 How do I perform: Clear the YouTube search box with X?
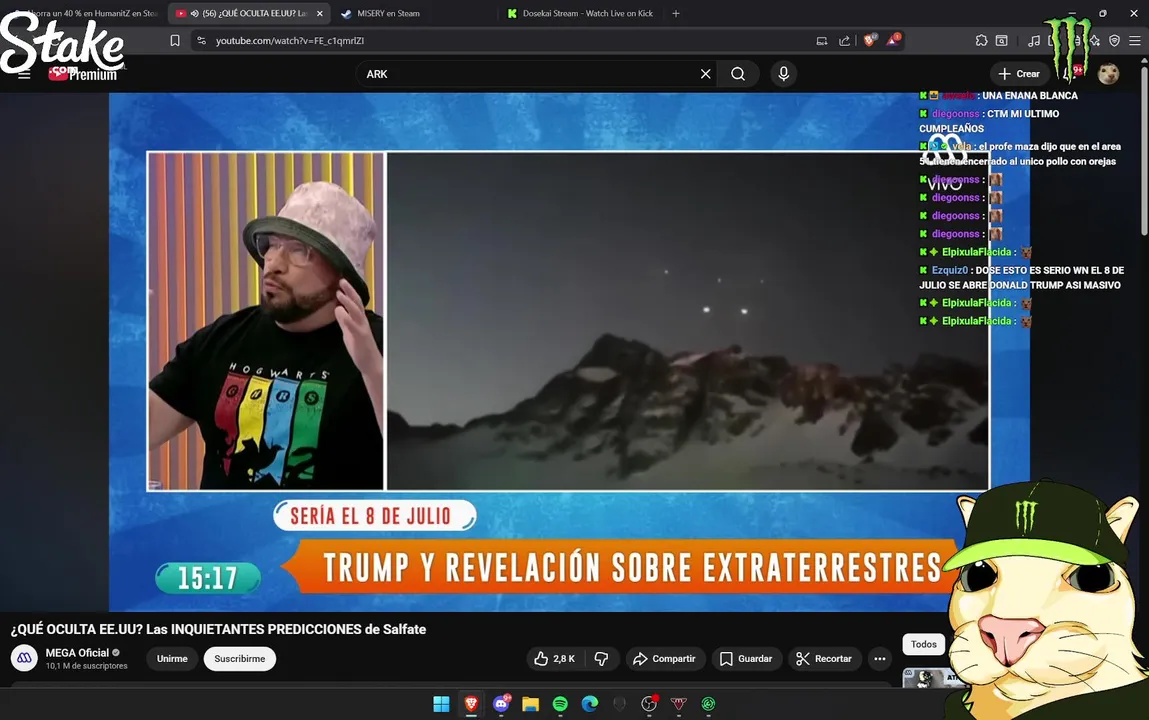tap(705, 74)
